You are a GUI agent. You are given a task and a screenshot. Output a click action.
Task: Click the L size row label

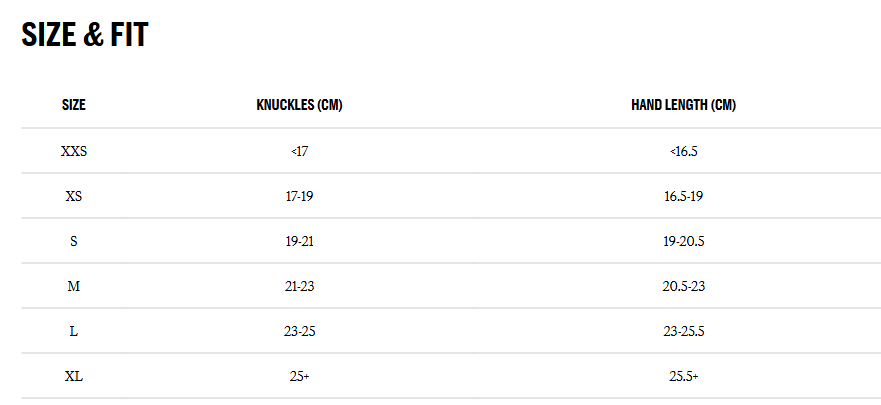coord(73,331)
